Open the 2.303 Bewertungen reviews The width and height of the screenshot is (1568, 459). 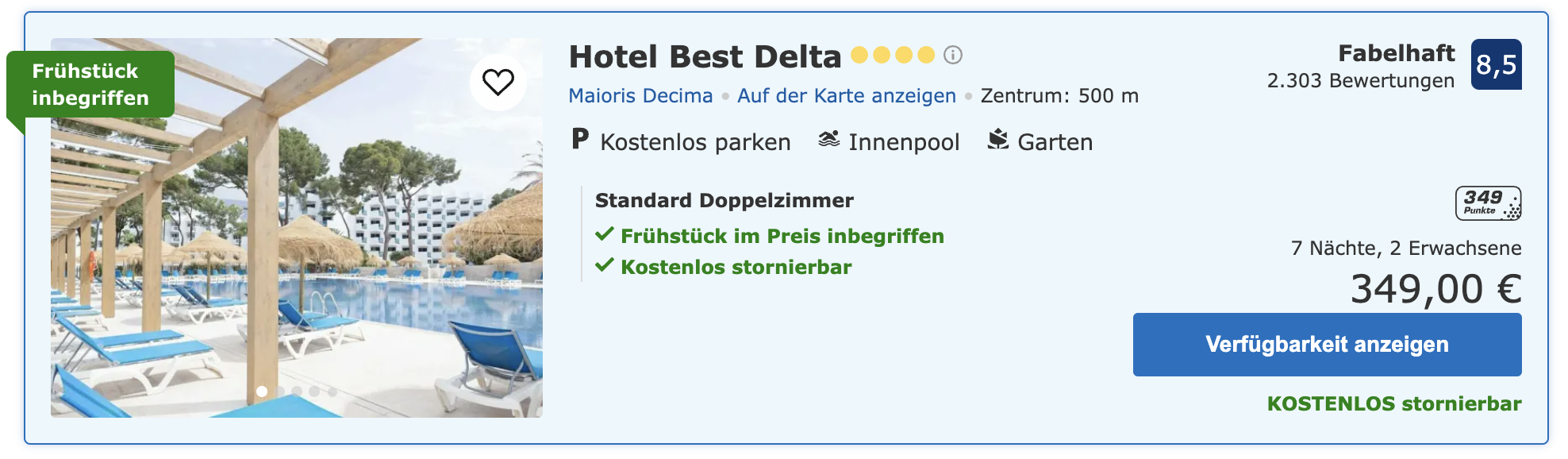[x=1360, y=81]
